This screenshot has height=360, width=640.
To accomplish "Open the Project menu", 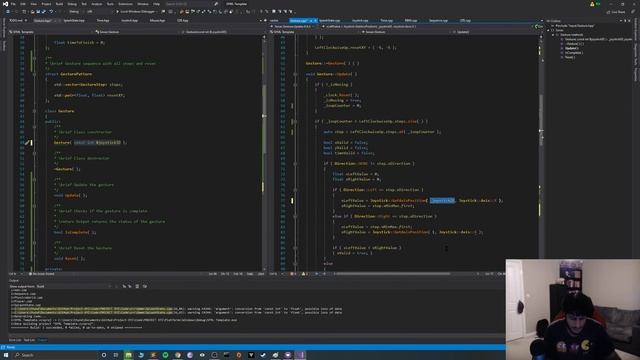I will coord(46,4).
